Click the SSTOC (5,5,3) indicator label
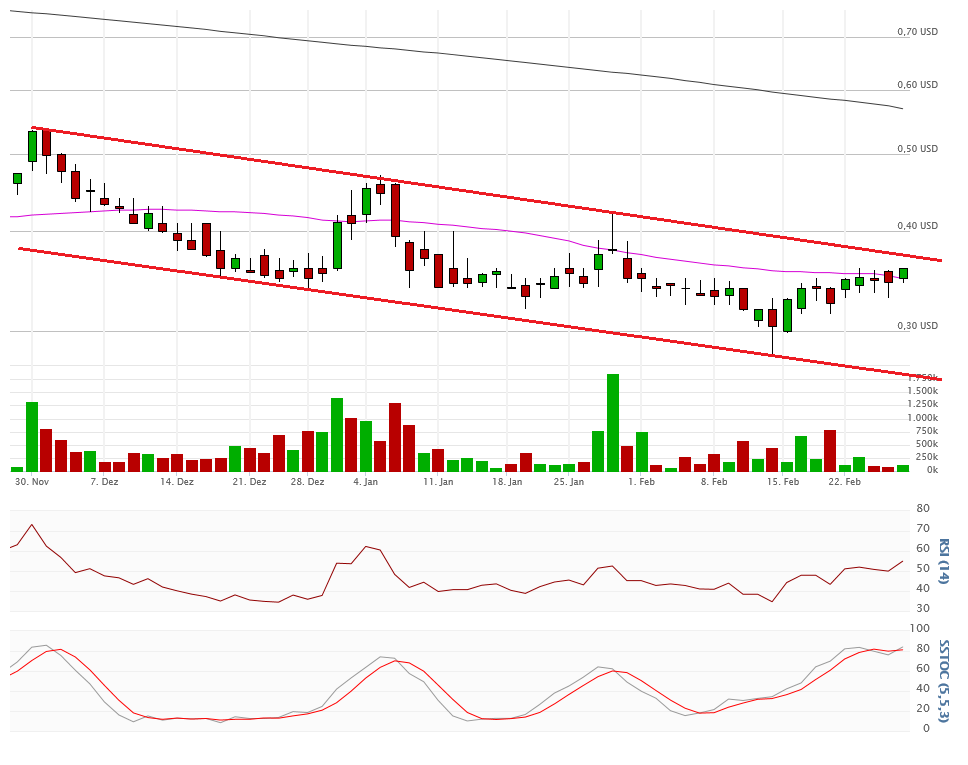Viewport: 968px width, 765px height. click(943, 679)
